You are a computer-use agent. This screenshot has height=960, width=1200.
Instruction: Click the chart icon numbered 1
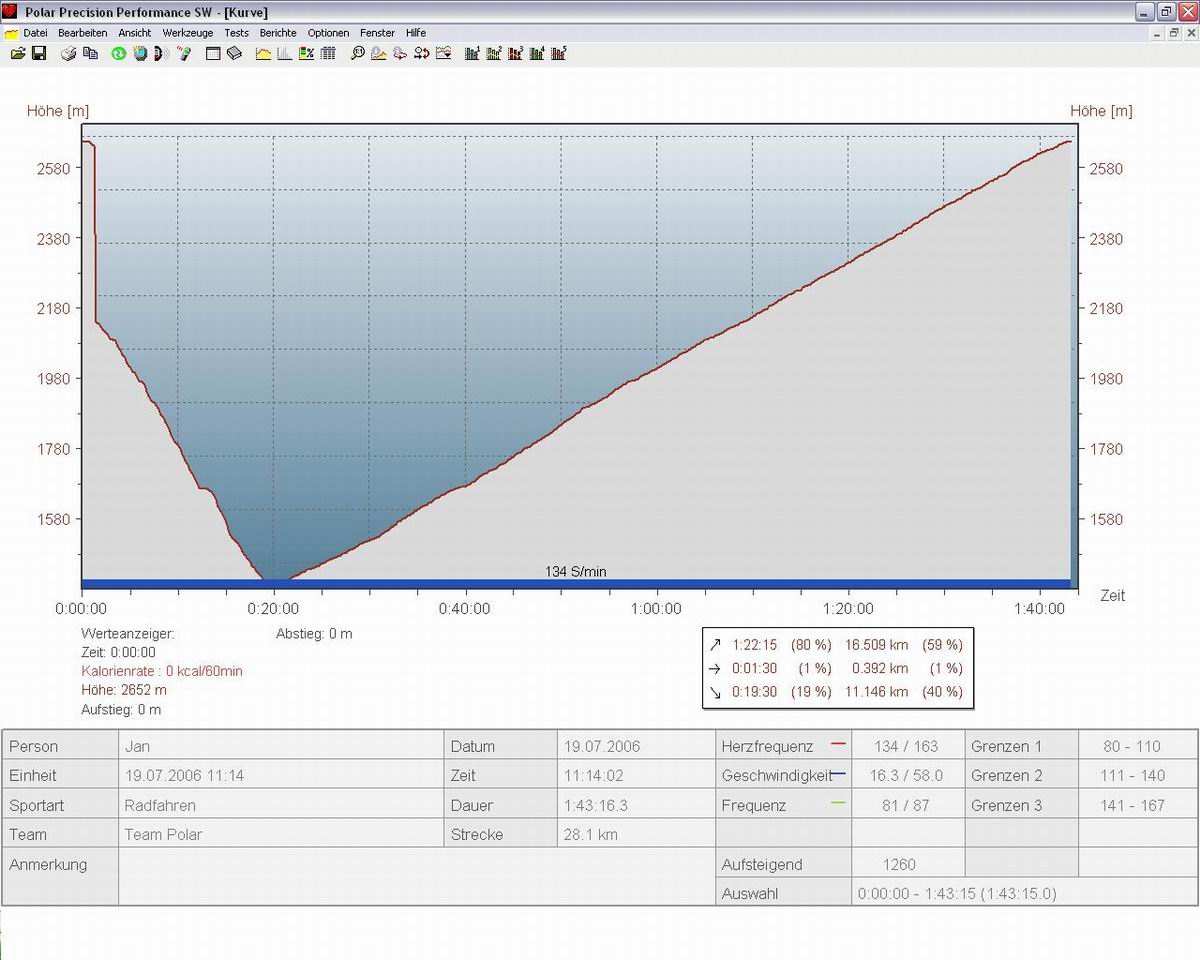[472, 53]
